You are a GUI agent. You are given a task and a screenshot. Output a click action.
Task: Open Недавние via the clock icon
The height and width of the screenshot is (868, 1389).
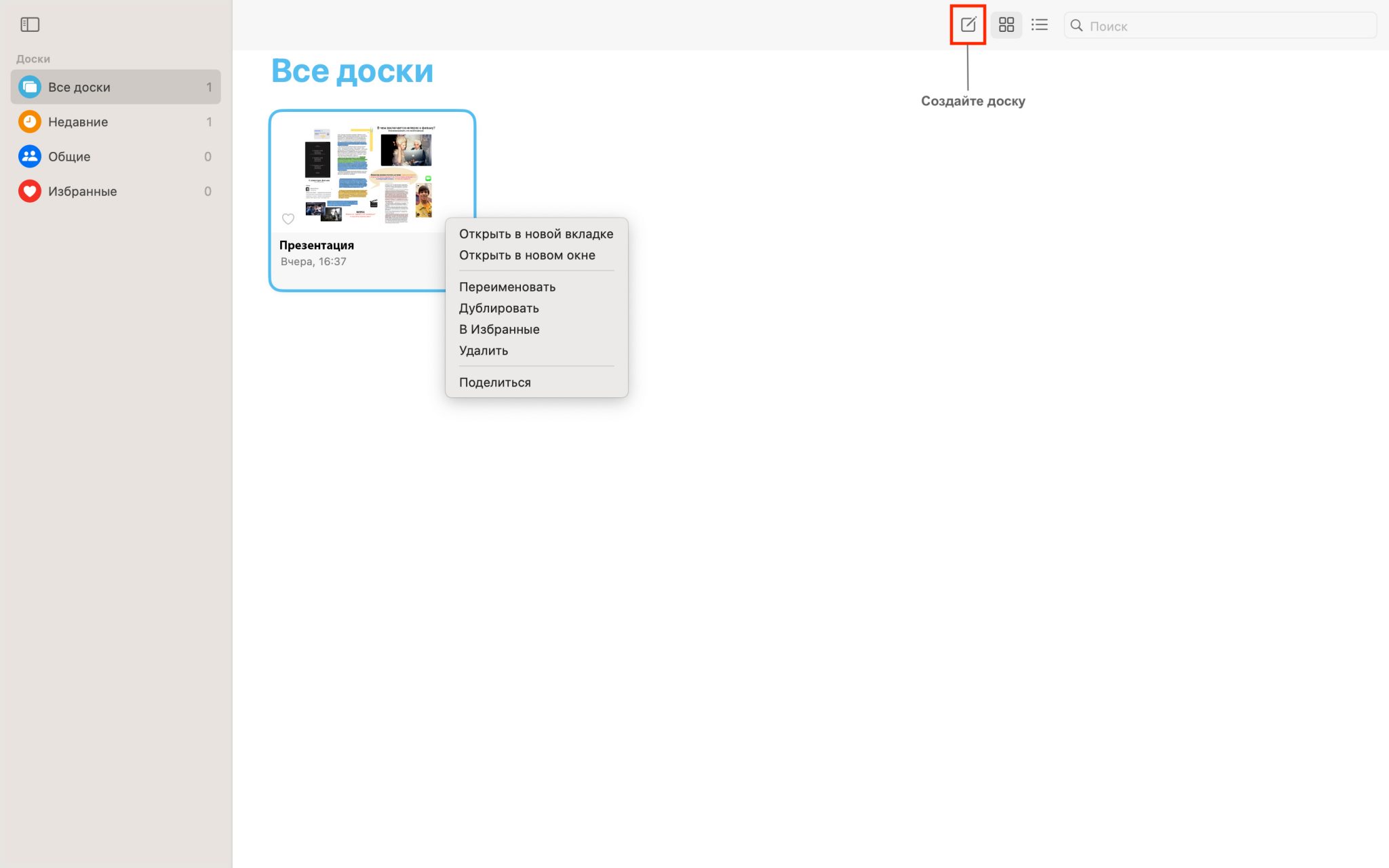28,121
